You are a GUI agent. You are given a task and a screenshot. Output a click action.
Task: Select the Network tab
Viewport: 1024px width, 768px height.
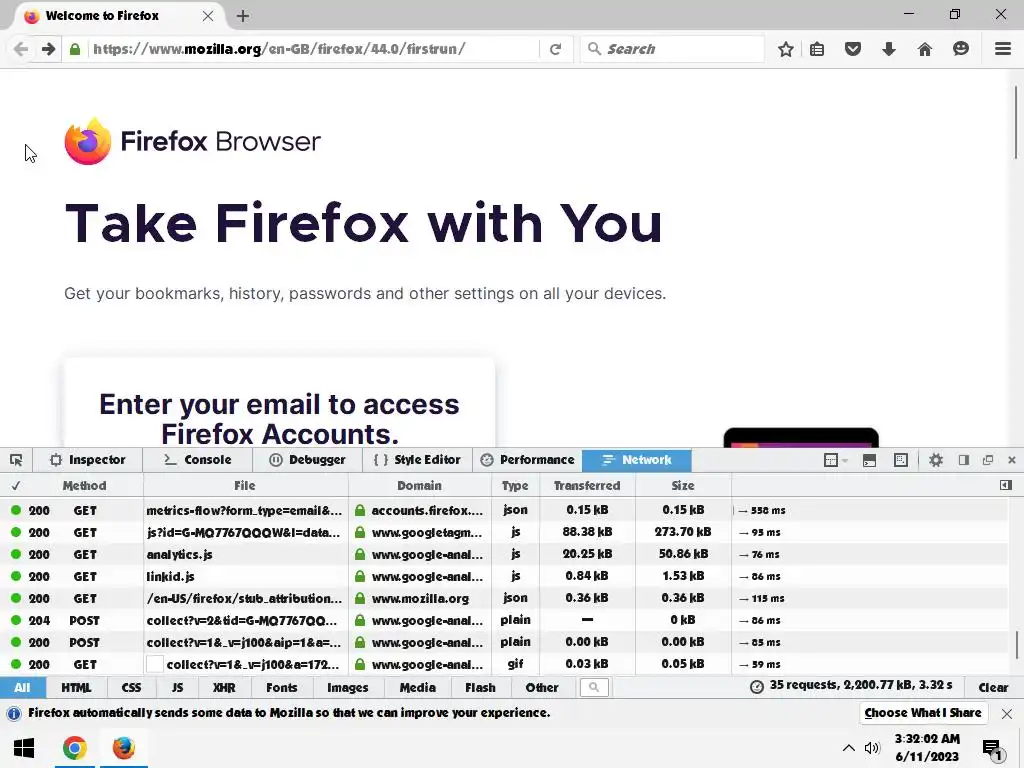click(637, 460)
